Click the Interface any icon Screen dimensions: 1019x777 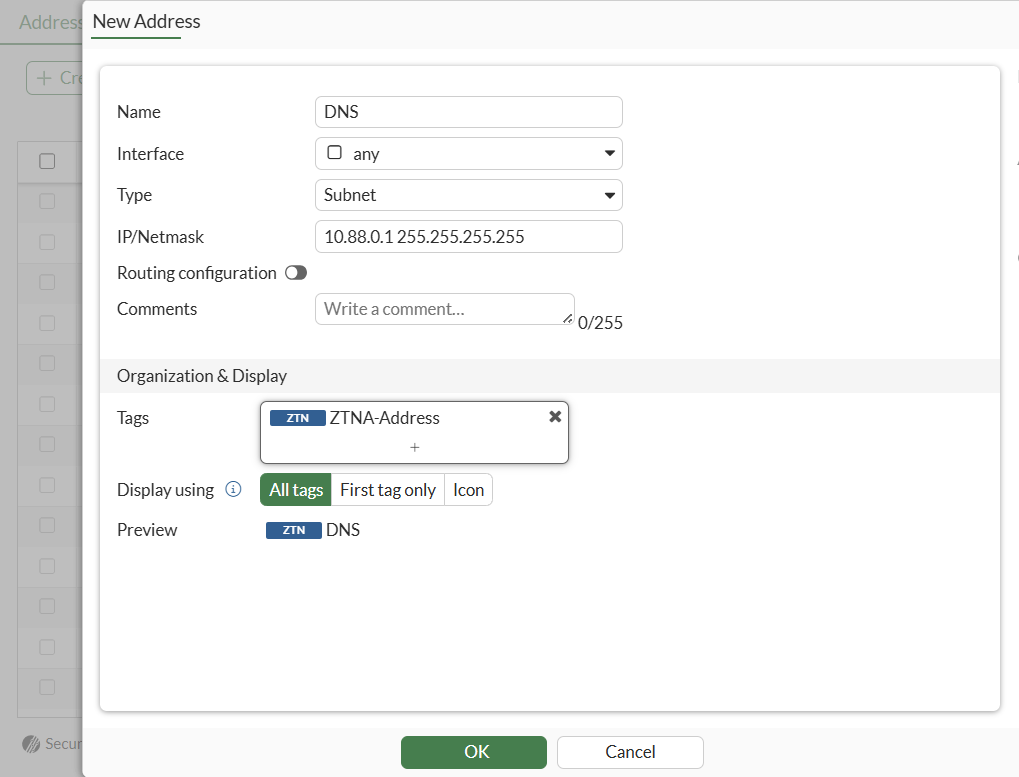(335, 154)
